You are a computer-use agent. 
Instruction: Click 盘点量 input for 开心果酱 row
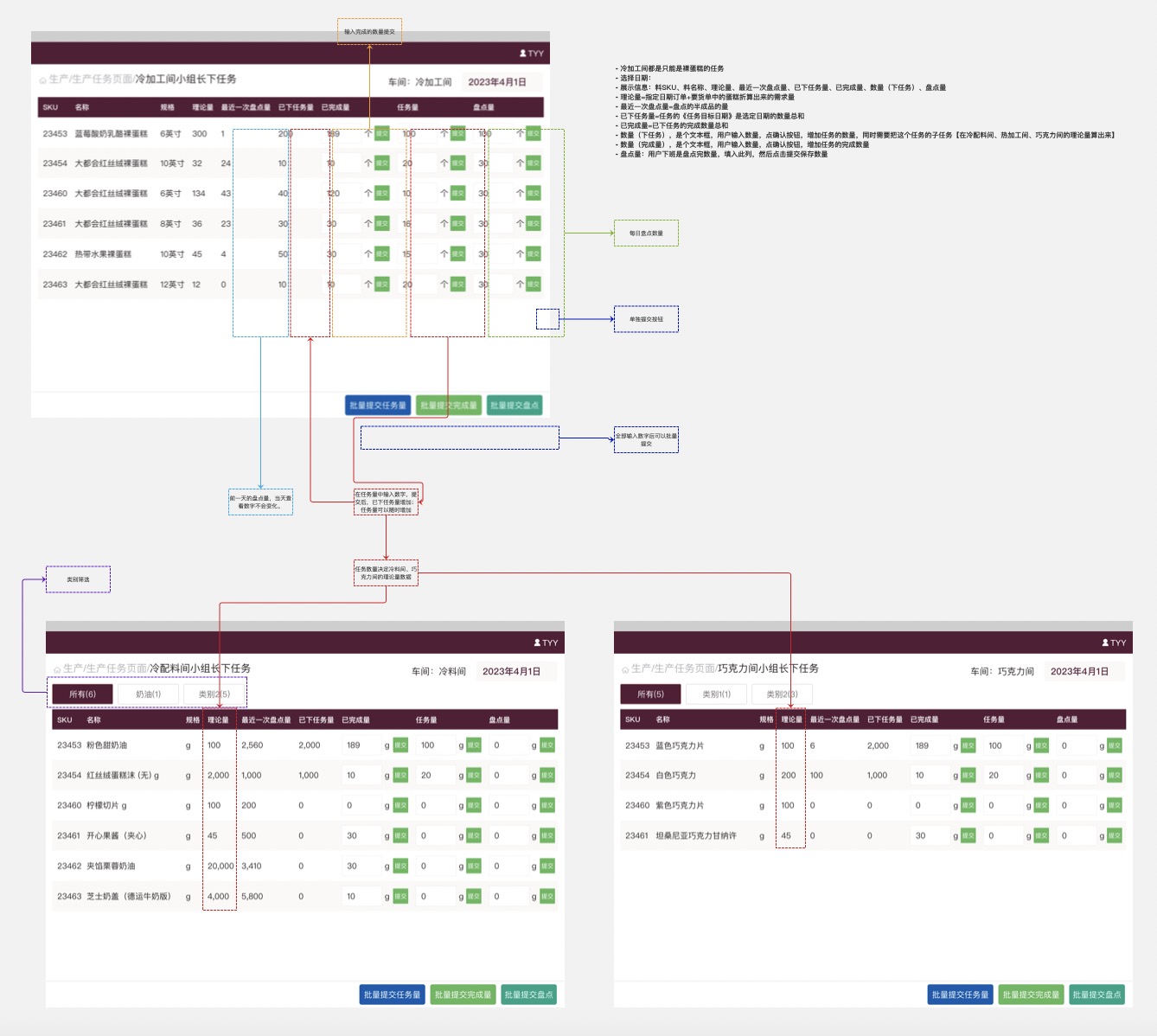(509, 835)
